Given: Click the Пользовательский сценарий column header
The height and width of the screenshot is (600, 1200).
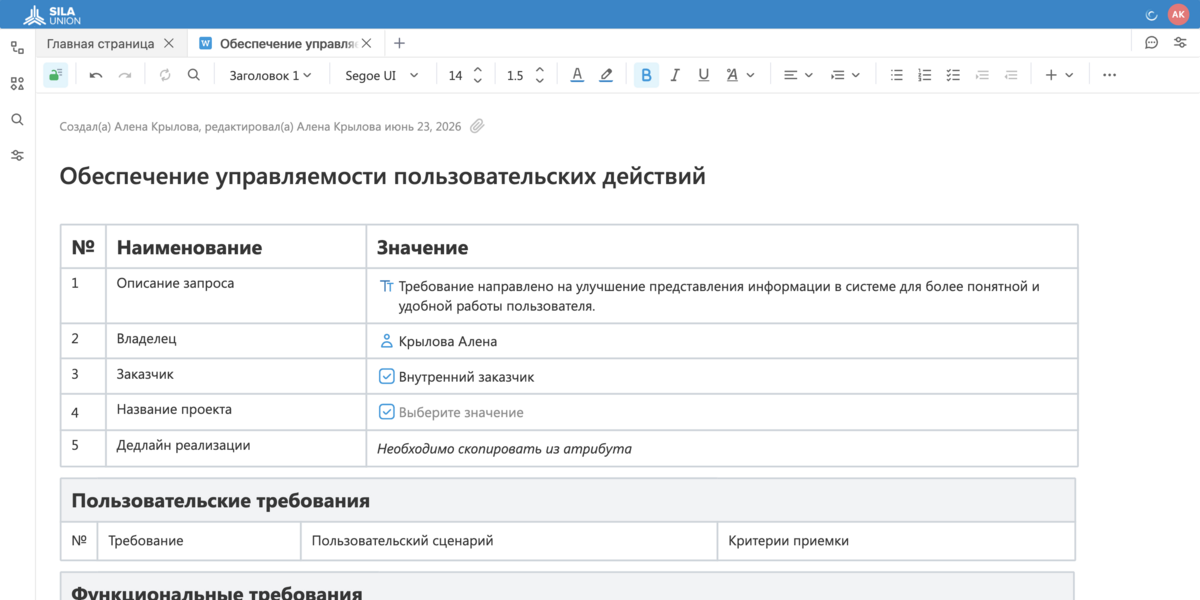Looking at the screenshot, I should [x=508, y=541].
